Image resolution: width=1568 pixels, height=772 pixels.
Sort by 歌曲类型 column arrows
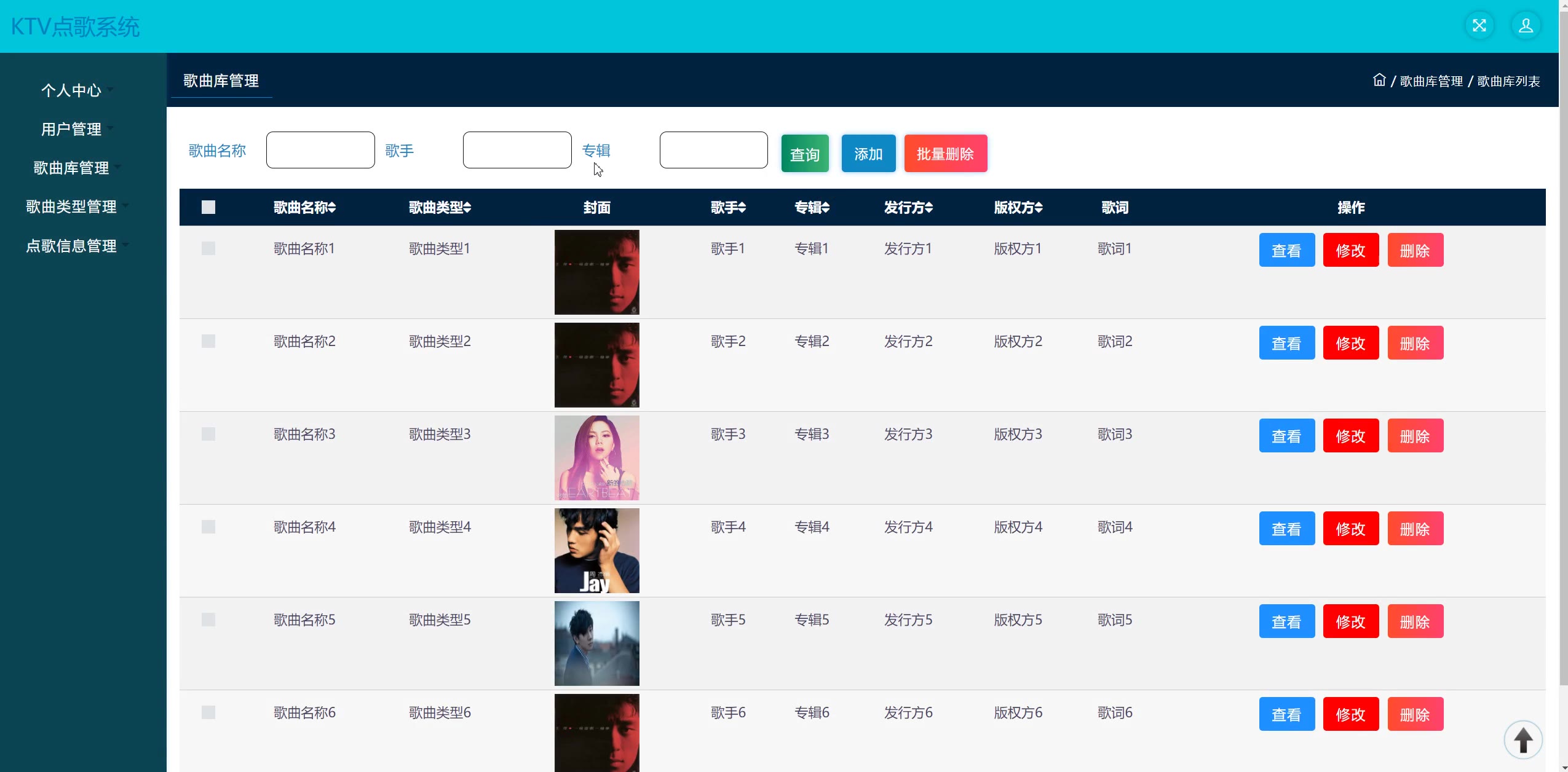coord(467,208)
